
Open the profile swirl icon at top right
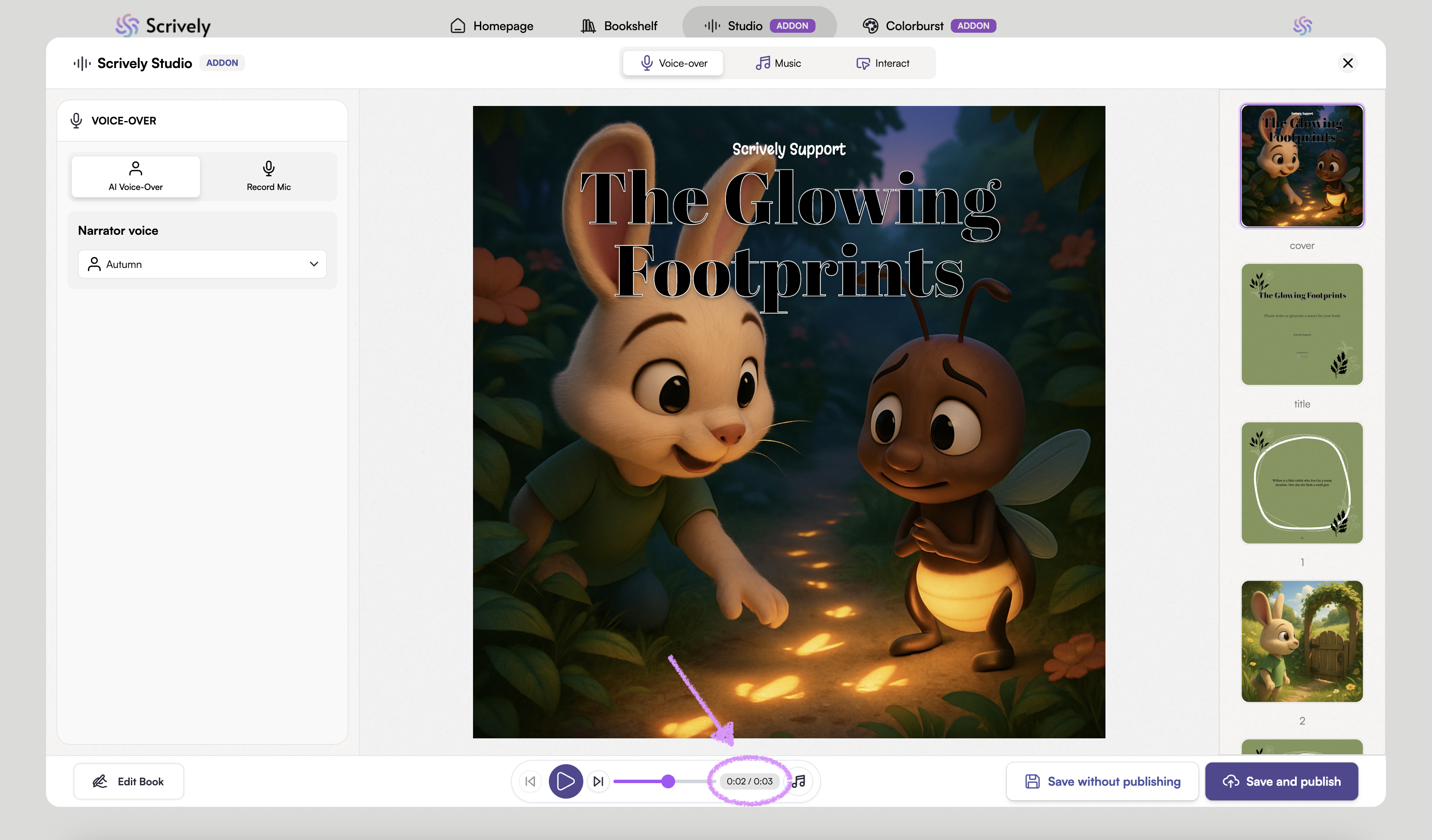click(1302, 25)
